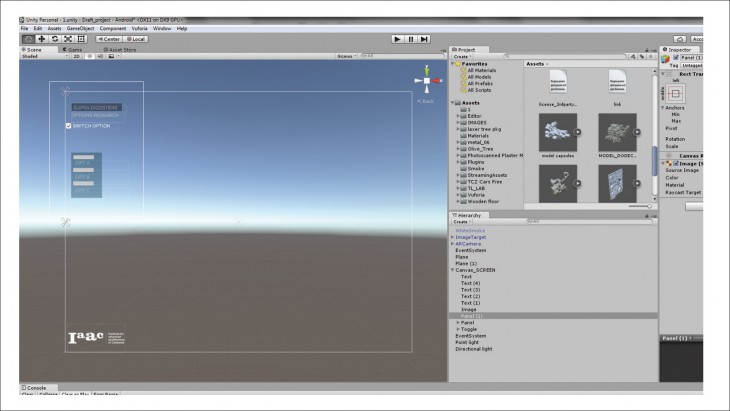Open the anchor presets box in Inspector

[675, 92]
